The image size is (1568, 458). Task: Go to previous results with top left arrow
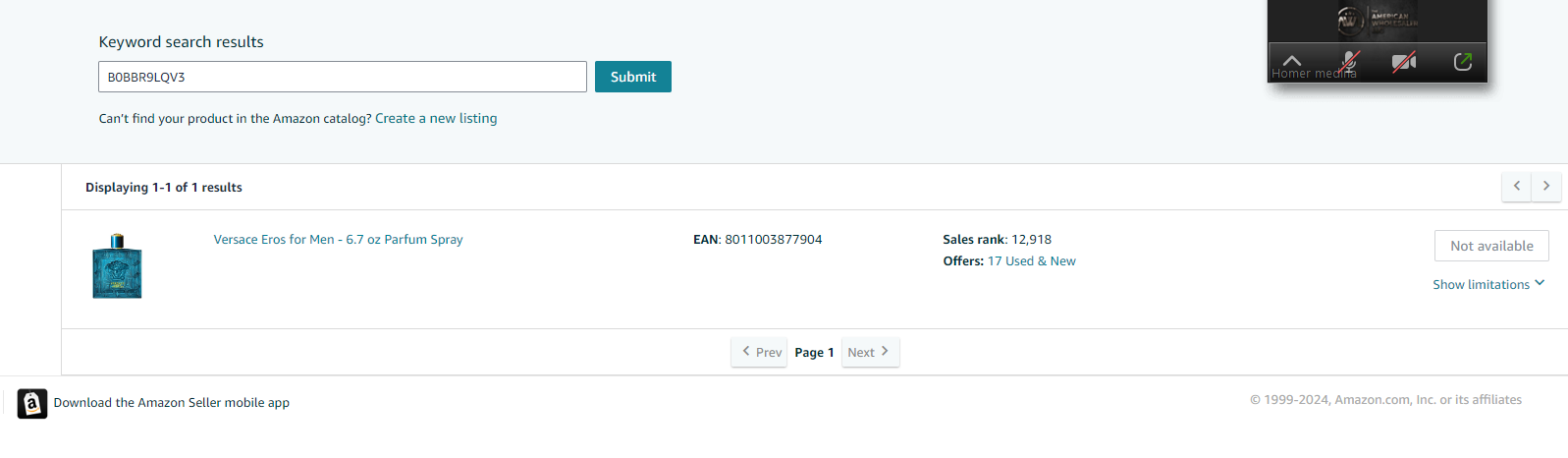1517,186
